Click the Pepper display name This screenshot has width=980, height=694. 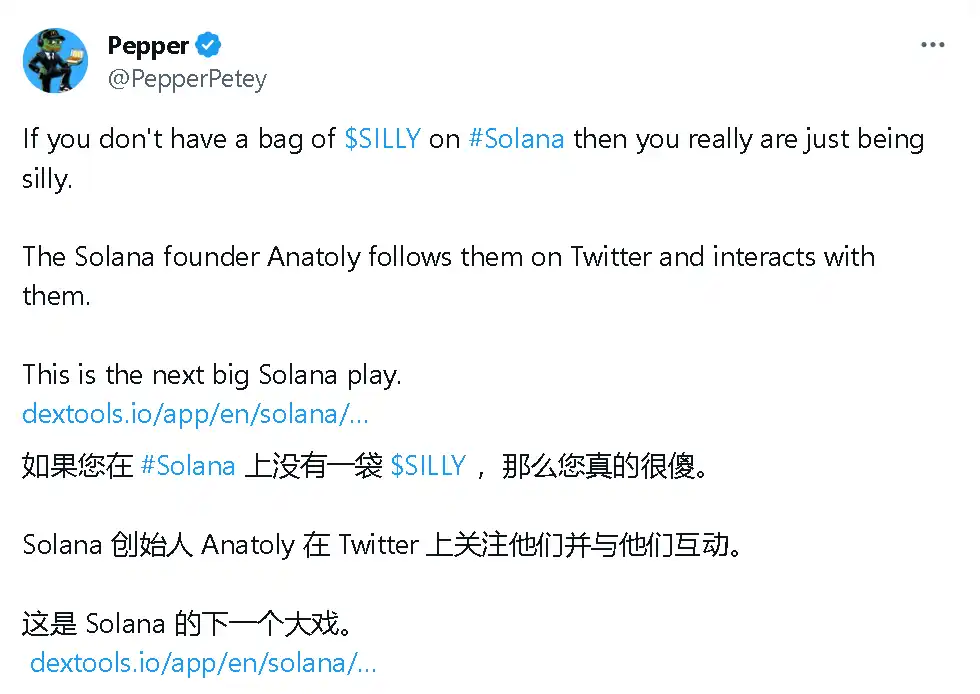coord(148,45)
